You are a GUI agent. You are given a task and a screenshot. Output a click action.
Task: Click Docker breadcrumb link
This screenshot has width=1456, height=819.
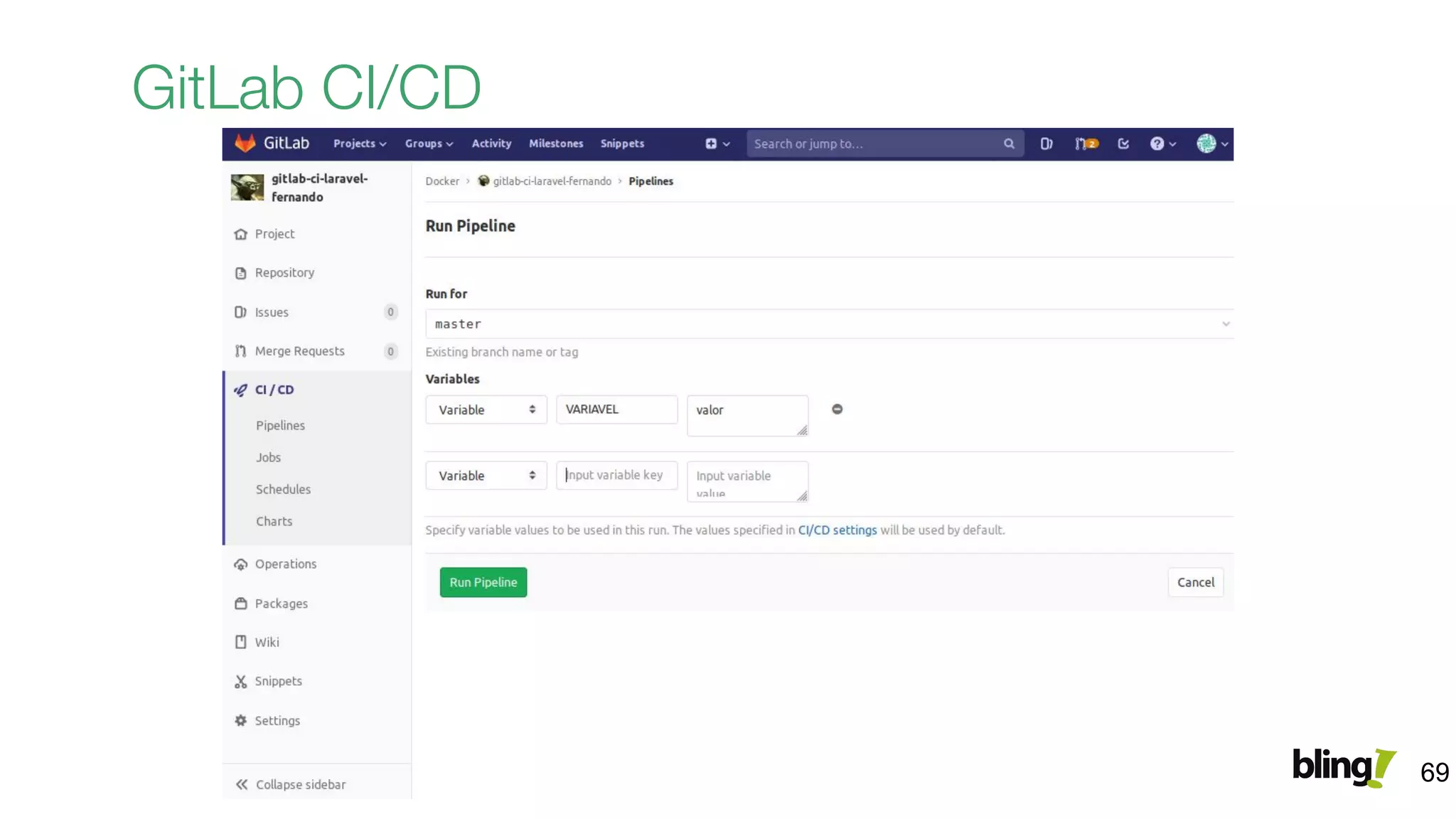pyautogui.click(x=442, y=181)
